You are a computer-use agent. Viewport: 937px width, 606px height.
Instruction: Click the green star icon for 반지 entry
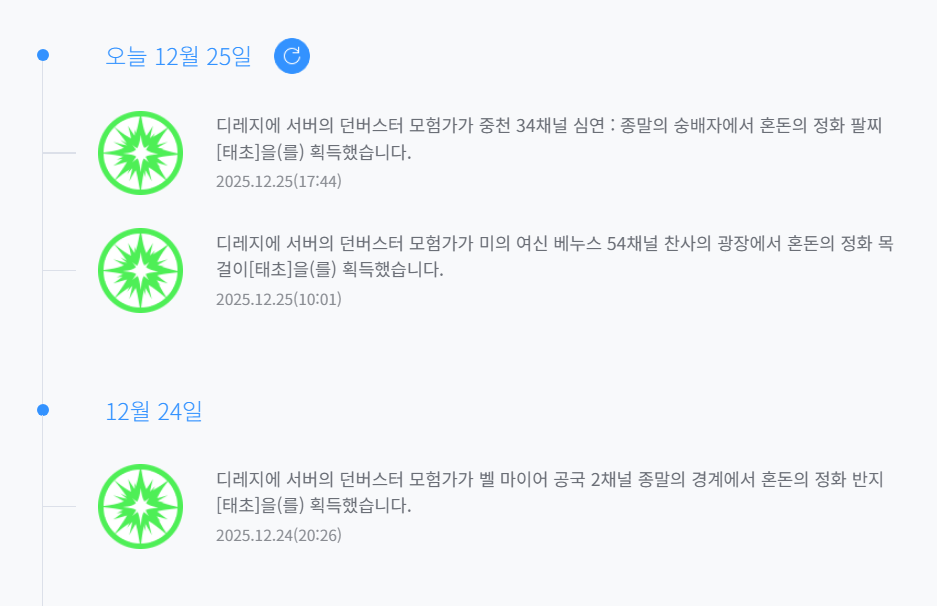[x=140, y=506]
